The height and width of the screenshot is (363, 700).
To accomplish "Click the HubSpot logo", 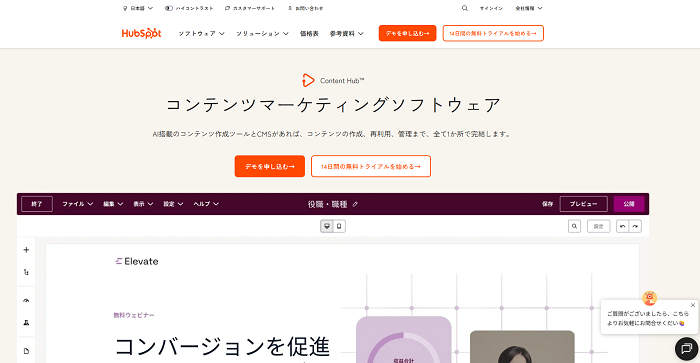I will click(141, 33).
